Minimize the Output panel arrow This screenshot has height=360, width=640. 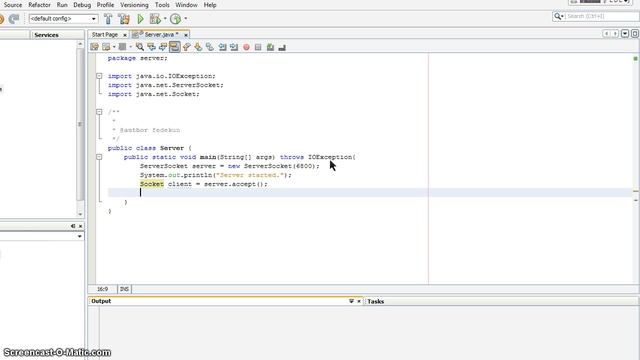(x=351, y=301)
